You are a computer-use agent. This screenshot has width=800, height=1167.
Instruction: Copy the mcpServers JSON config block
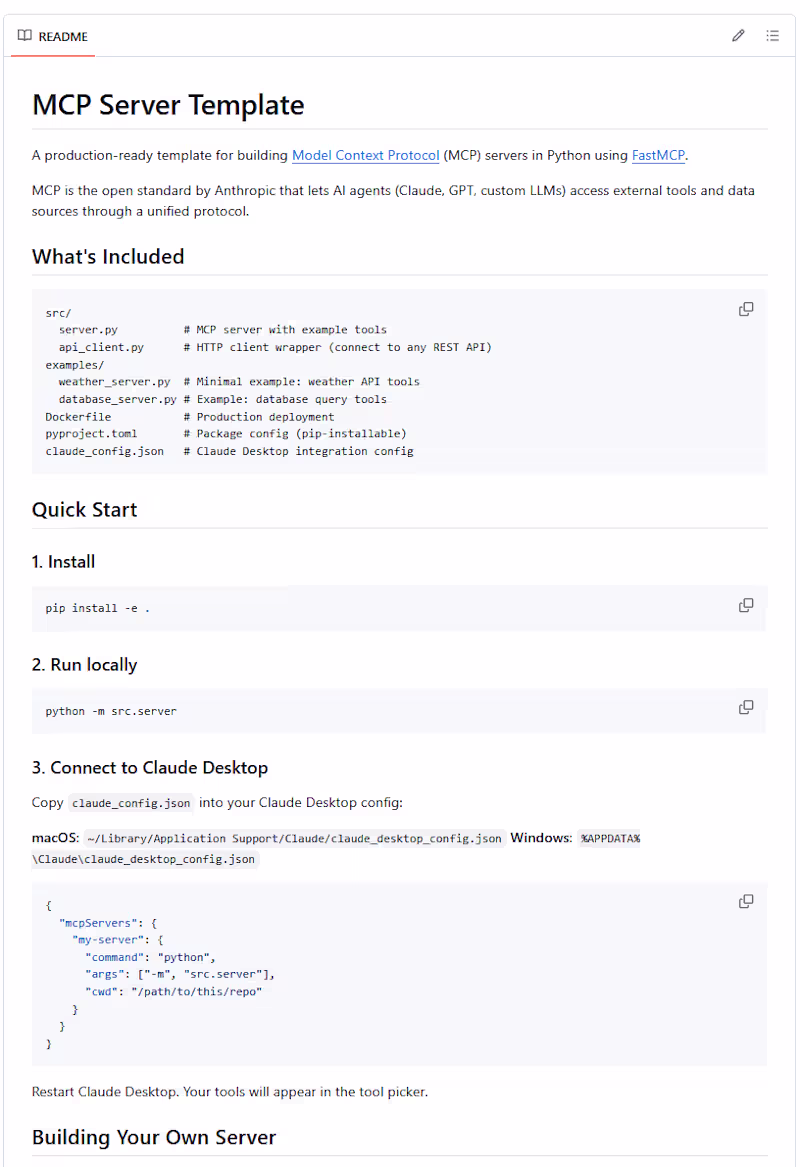pos(745,901)
